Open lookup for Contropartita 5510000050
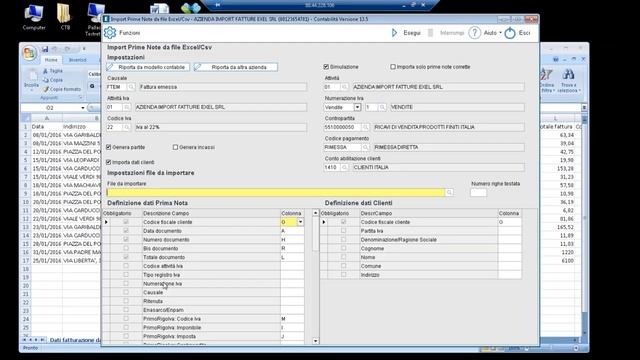Viewport: 640px width, 360px height. [x=365, y=127]
